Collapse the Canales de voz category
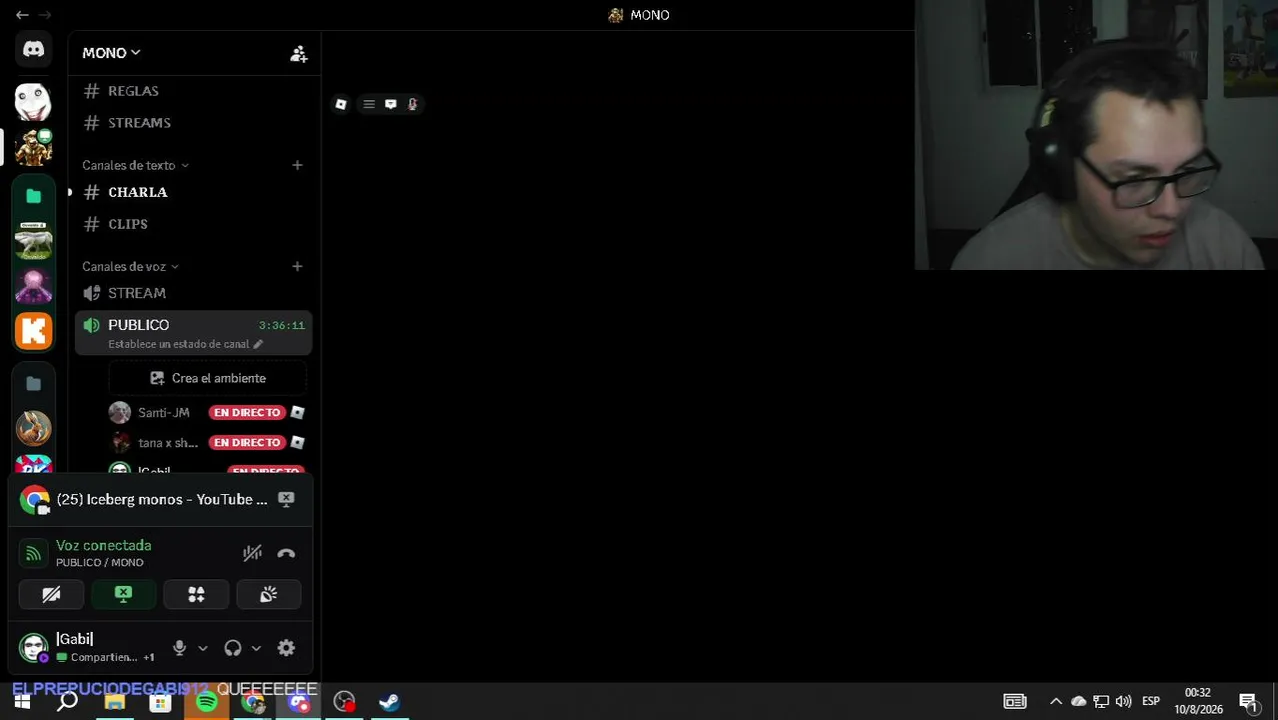The height and width of the screenshot is (720, 1278). pyautogui.click(x=130, y=266)
